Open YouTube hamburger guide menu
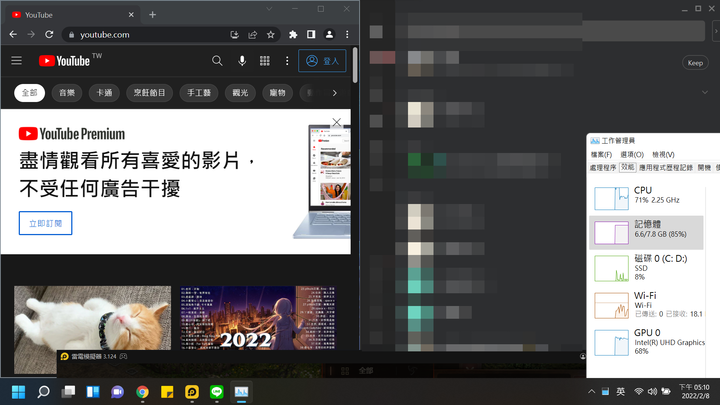The width and height of the screenshot is (720, 405). click(17, 61)
